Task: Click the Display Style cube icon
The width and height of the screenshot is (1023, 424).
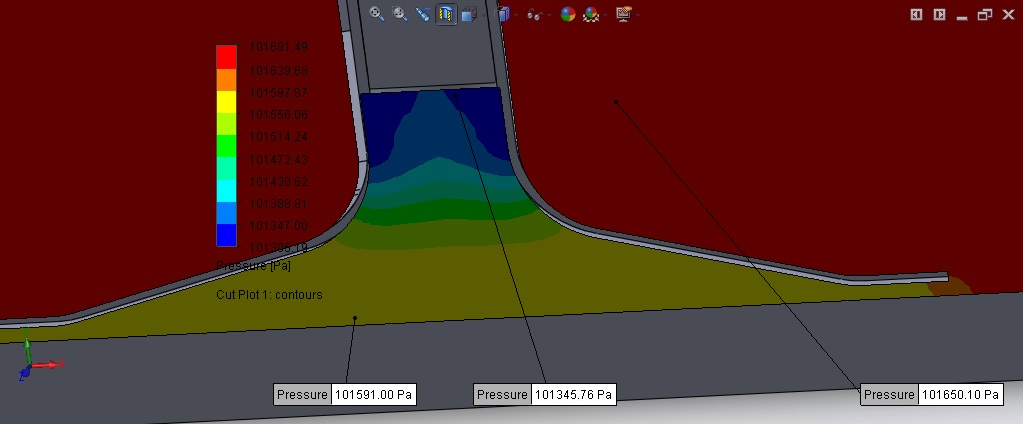Action: click(503, 14)
